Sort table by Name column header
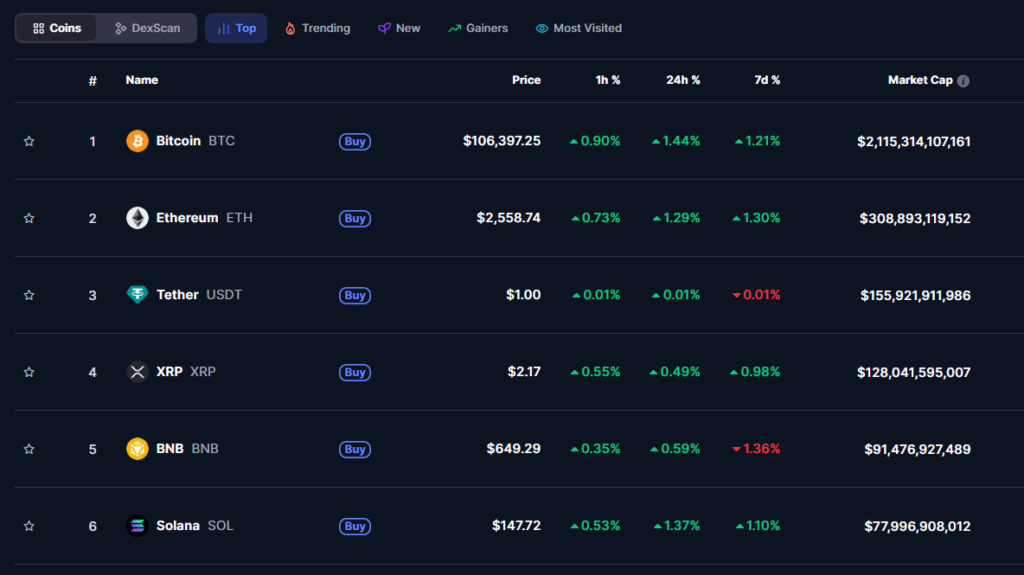 point(142,80)
